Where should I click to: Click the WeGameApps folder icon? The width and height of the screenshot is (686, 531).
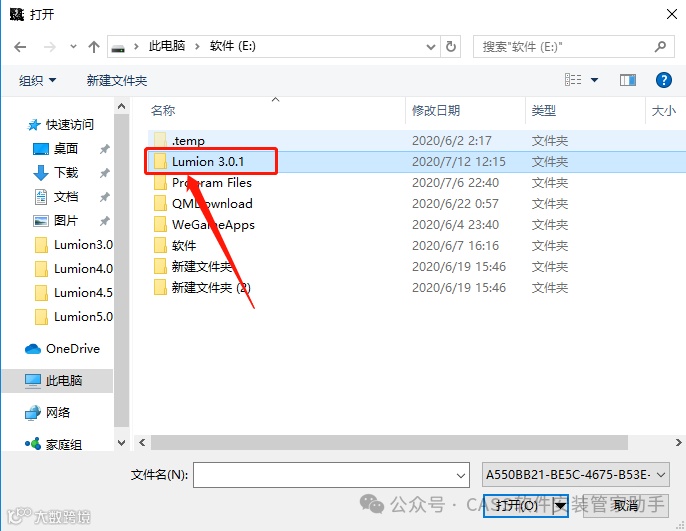pos(160,224)
